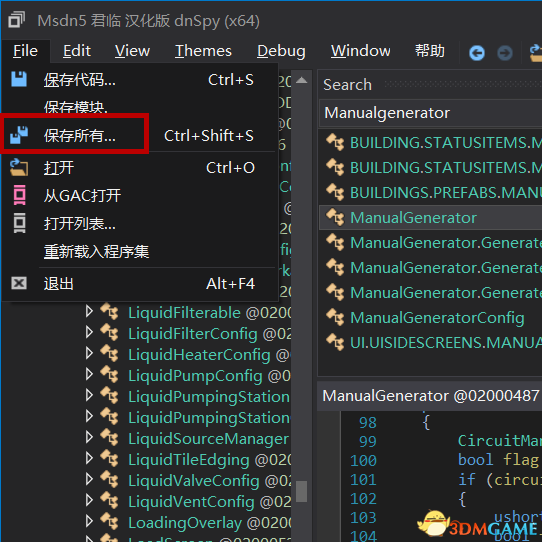Click the open folder icon beside 打开
542x542 pixels.
pyautogui.click(x=19, y=167)
